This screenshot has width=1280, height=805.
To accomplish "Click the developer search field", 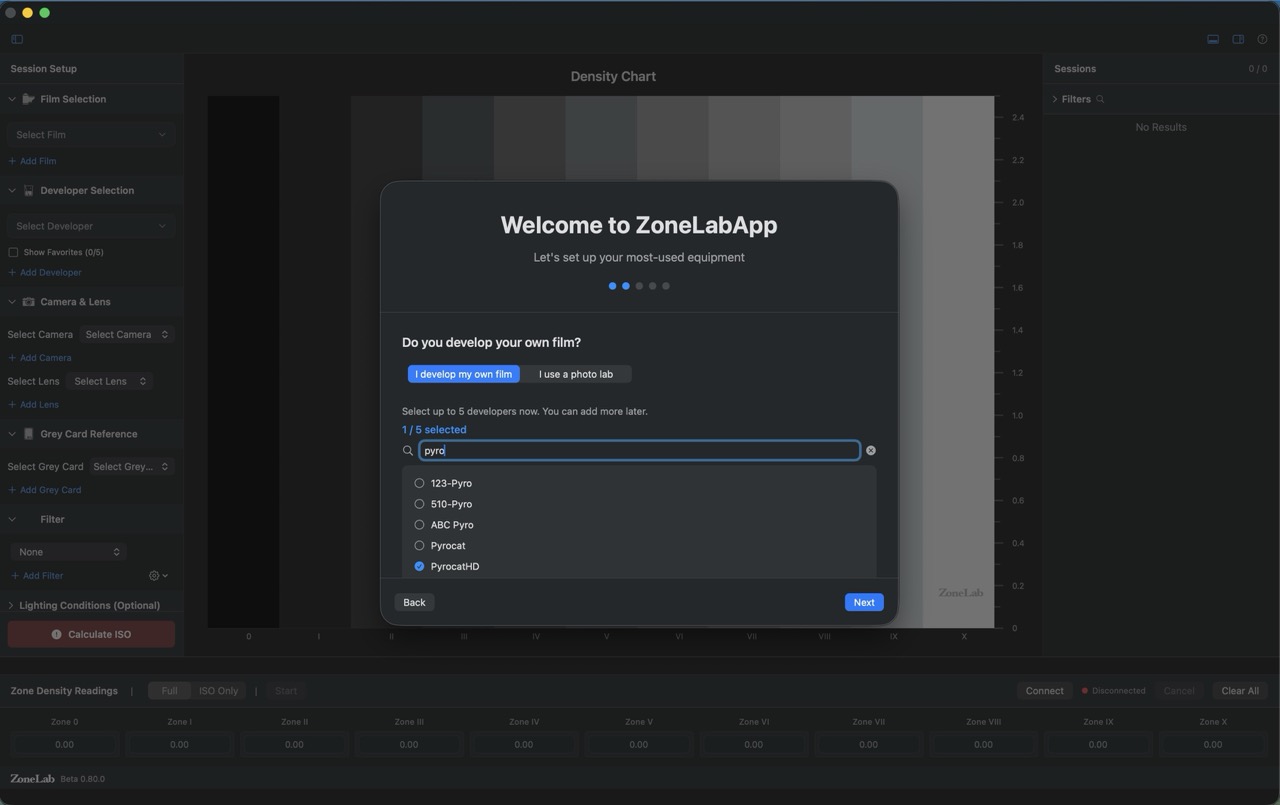I will click(x=639, y=451).
